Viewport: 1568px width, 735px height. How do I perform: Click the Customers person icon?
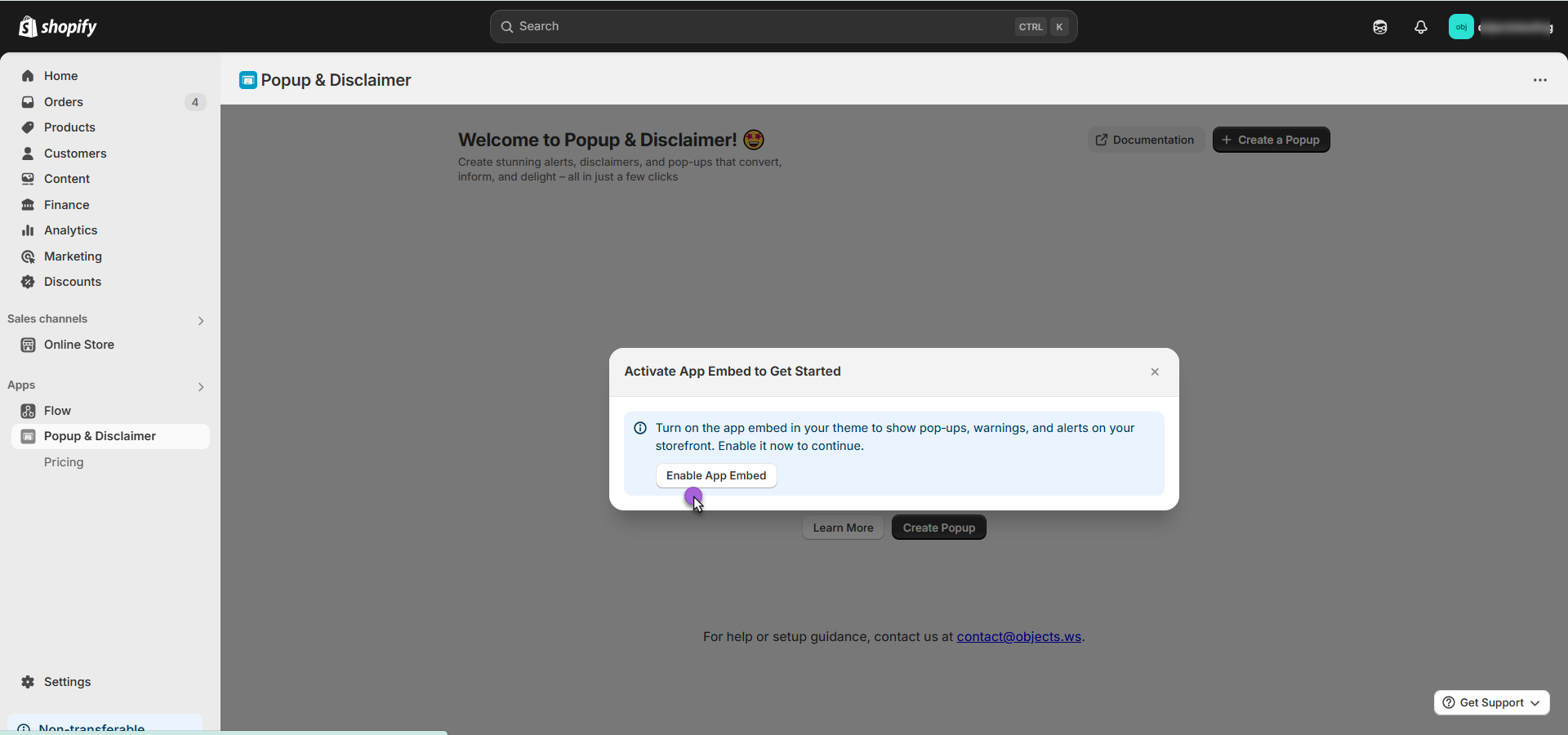pos(28,154)
